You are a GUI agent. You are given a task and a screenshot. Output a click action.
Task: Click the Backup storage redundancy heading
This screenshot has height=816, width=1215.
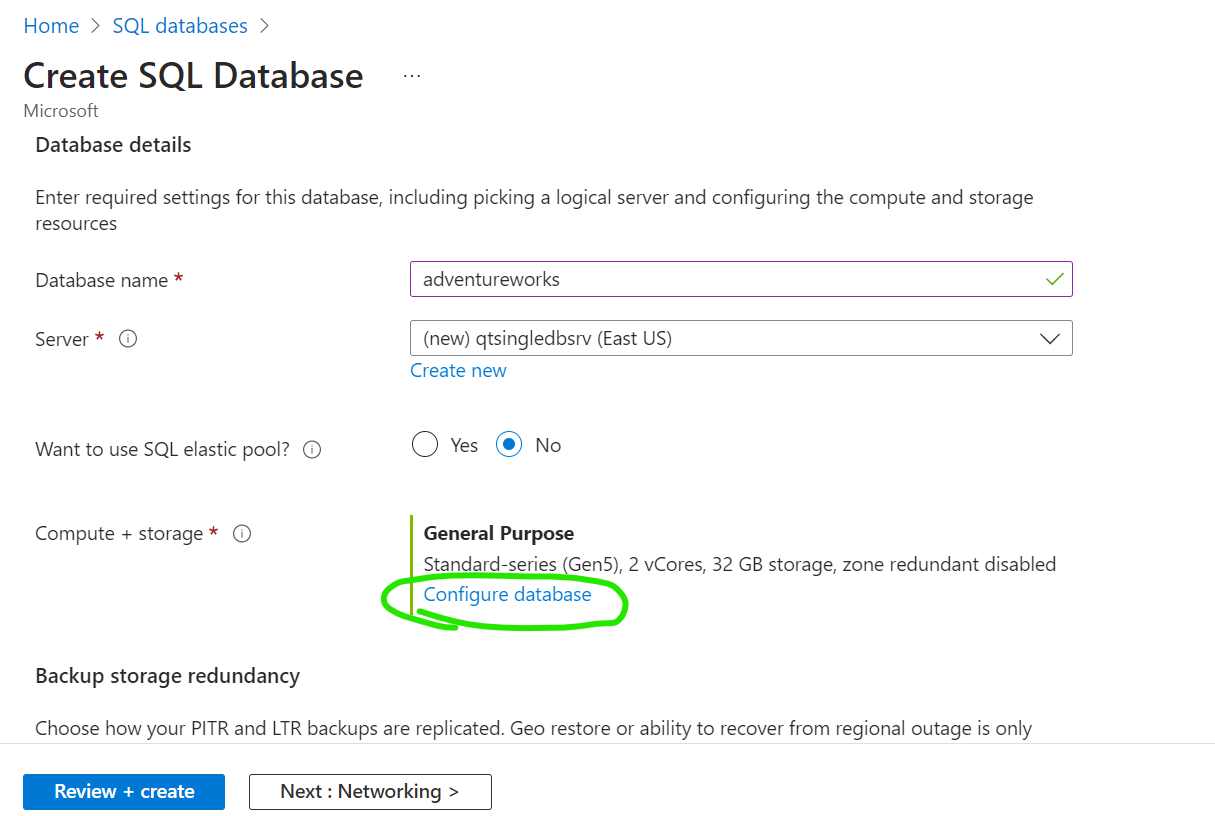point(167,676)
